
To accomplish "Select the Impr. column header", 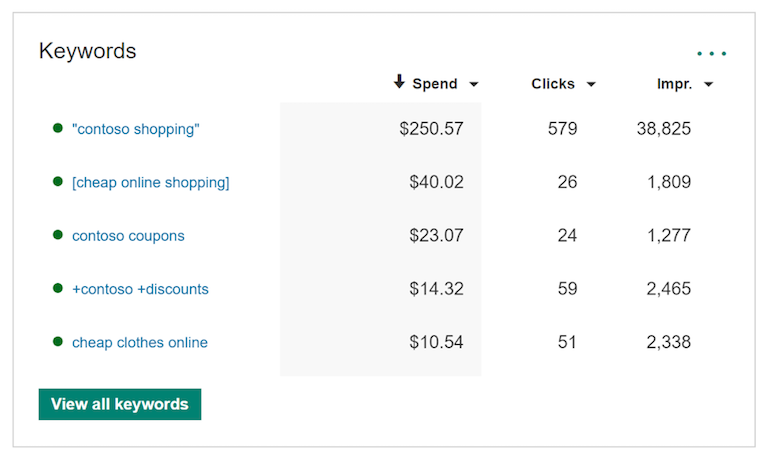I will [x=674, y=84].
